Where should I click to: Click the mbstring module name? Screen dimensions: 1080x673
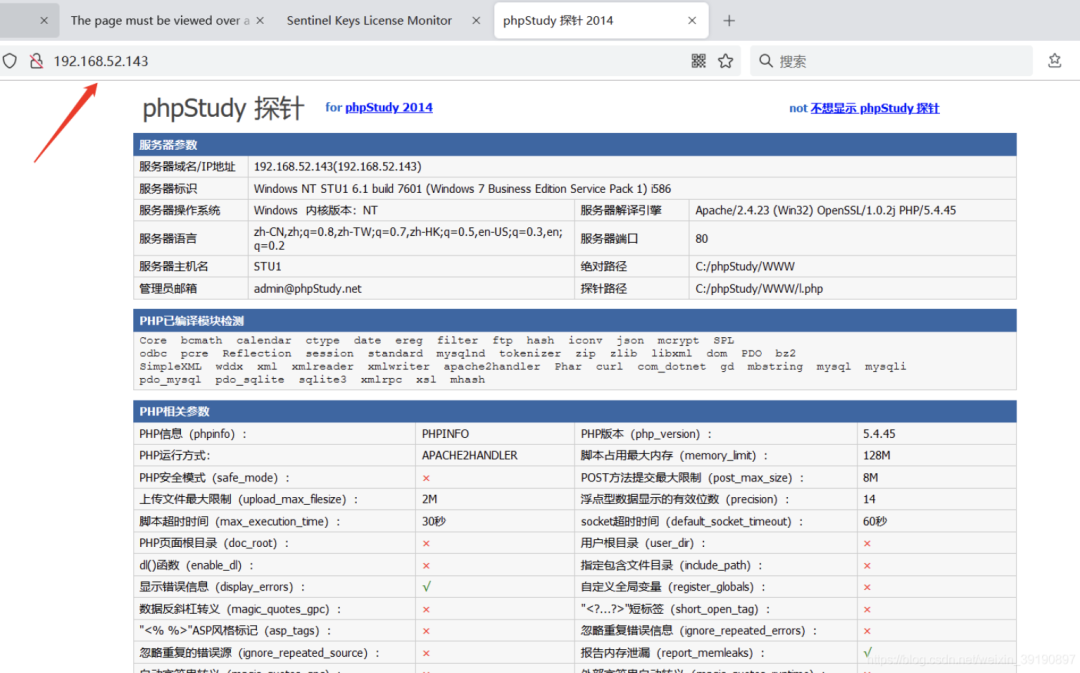pyautogui.click(x=775, y=366)
